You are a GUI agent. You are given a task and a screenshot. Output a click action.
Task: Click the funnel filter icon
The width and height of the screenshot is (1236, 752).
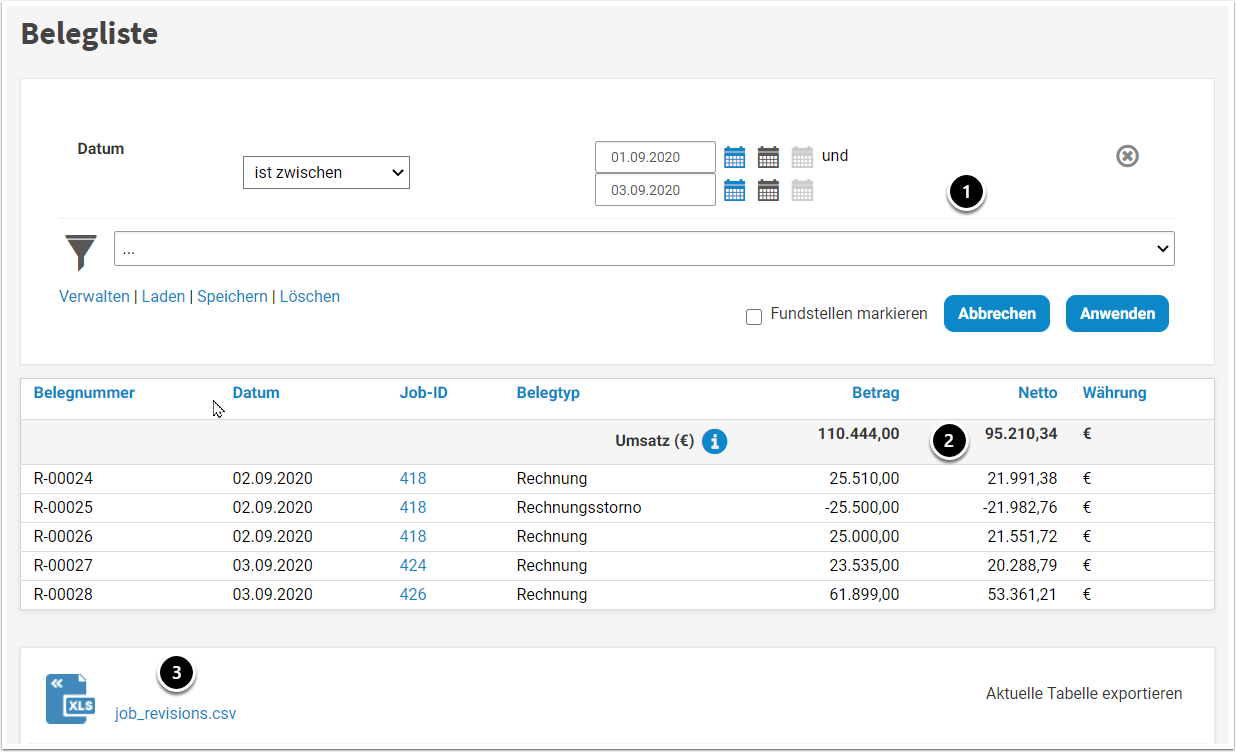click(x=81, y=251)
